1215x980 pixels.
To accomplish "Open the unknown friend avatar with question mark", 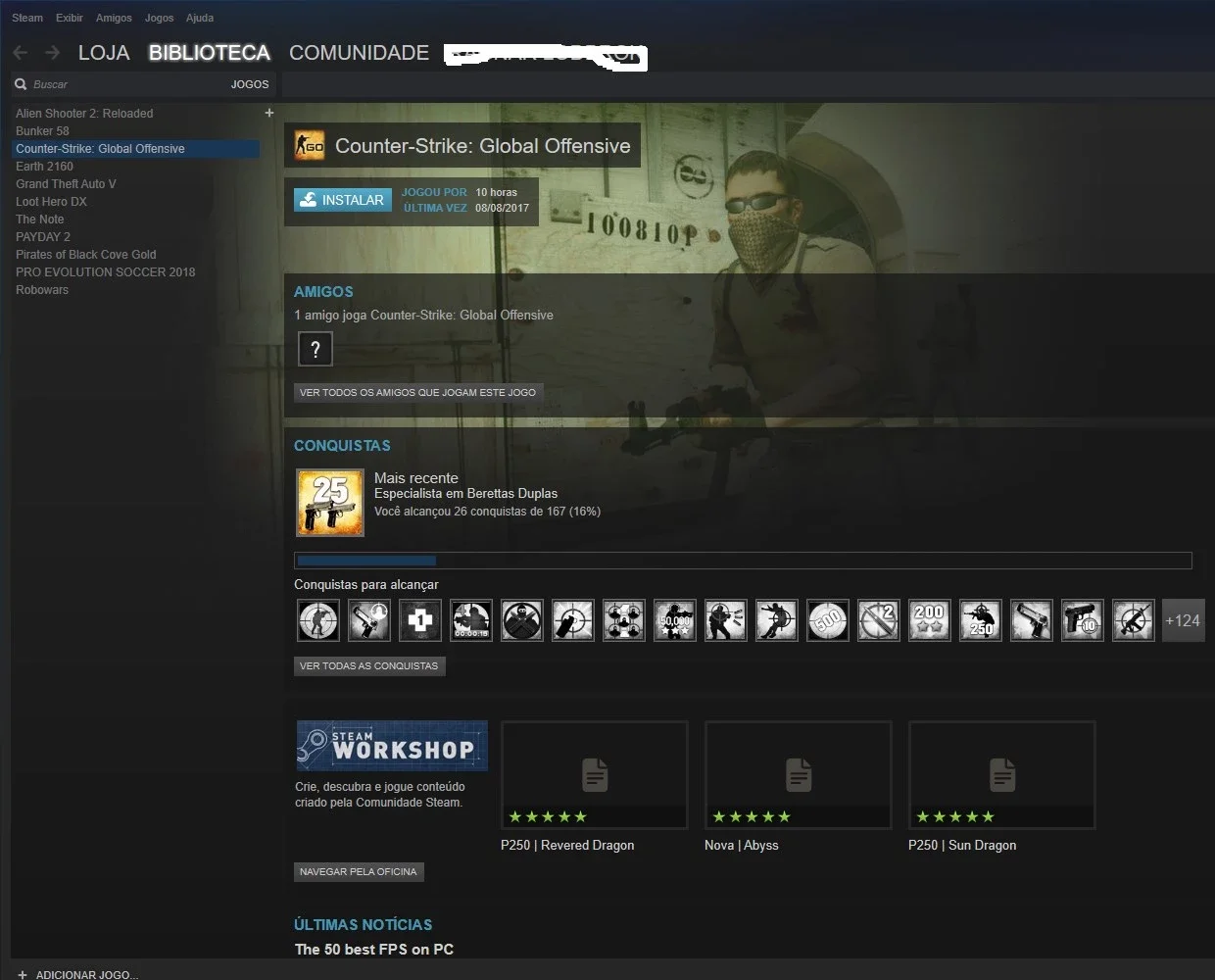I will point(316,349).
